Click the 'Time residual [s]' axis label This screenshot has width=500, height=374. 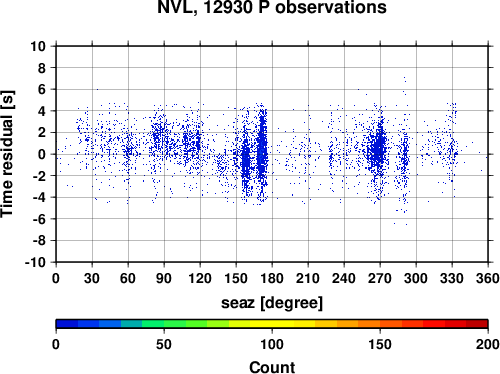7,154
